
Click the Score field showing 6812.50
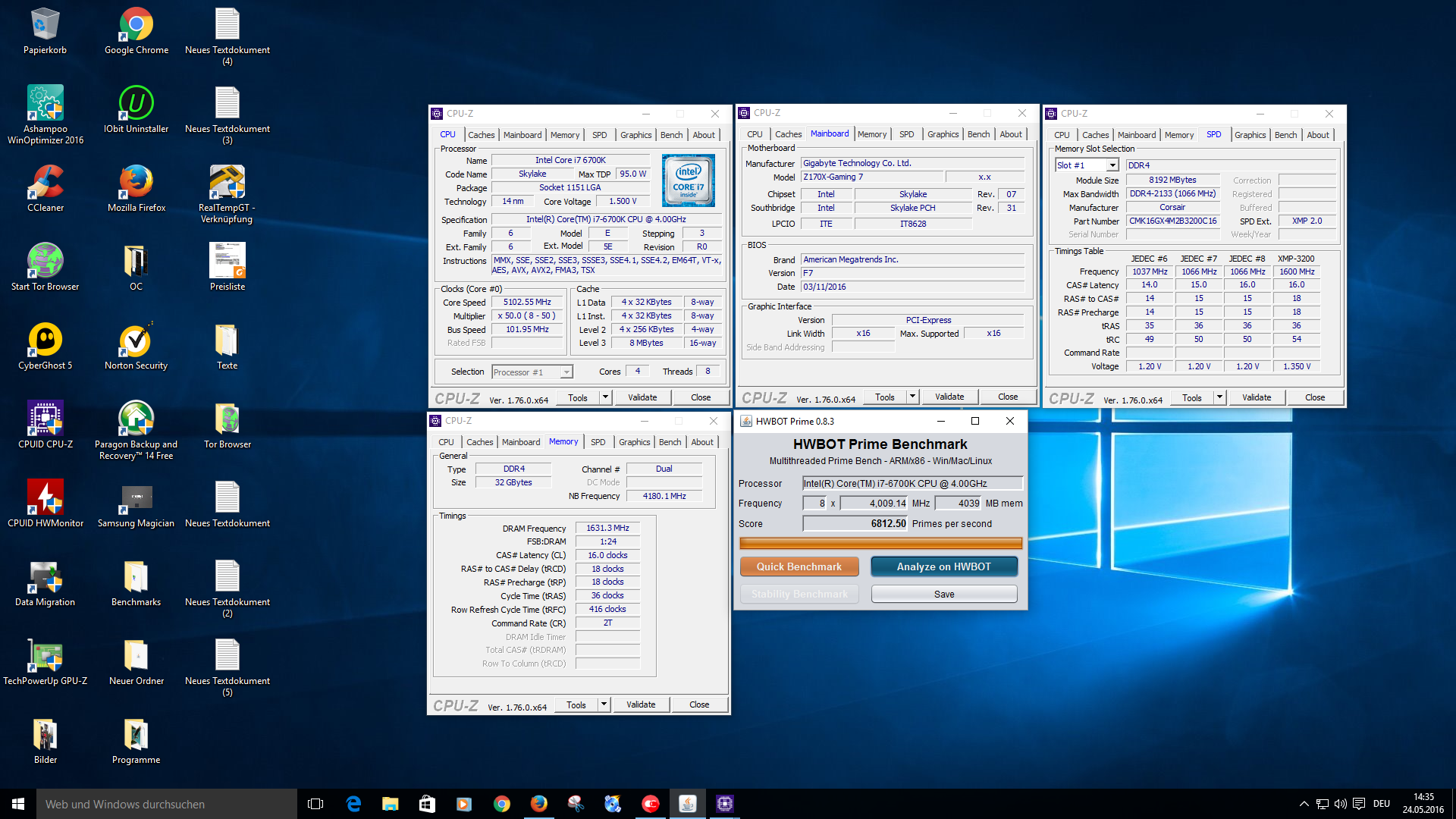[855, 523]
